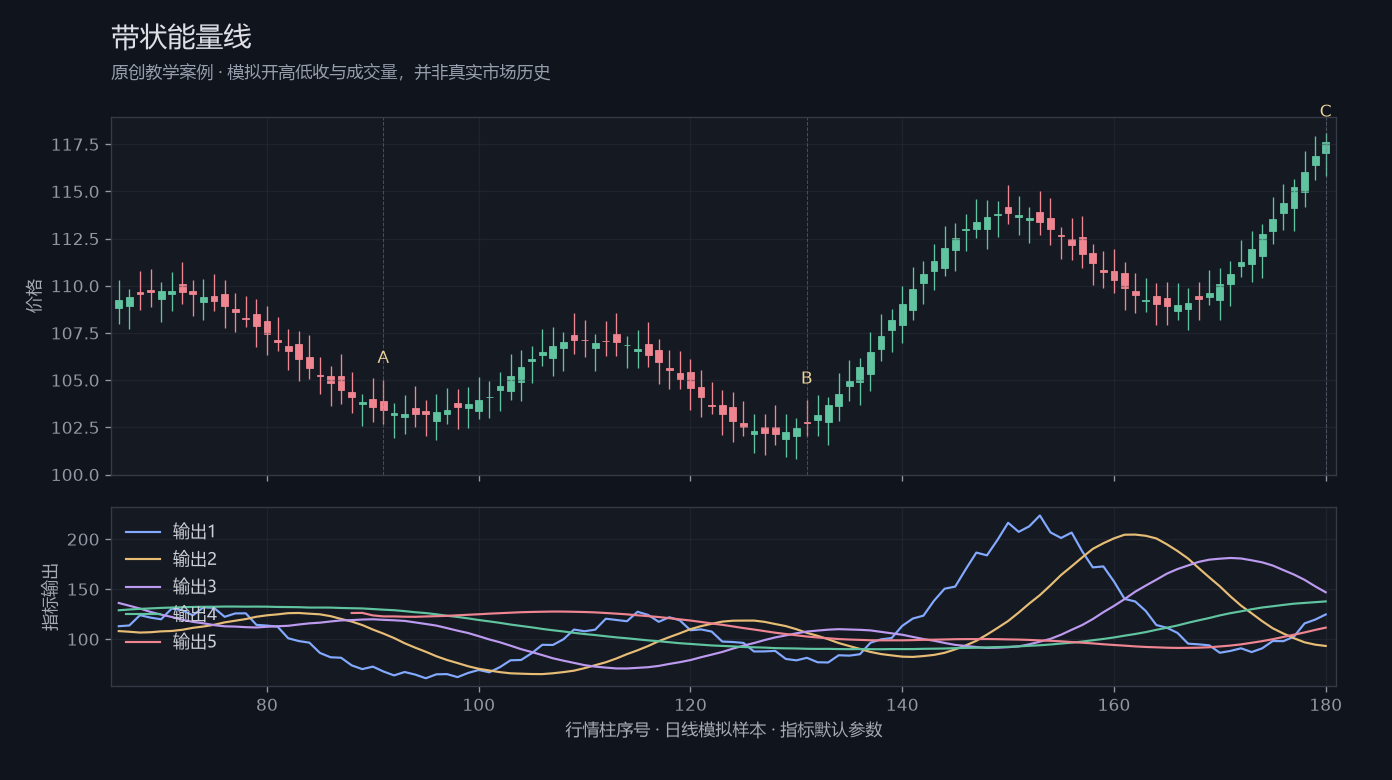Click the bottom axis tick "80"
1392x780 pixels.
coord(267,704)
